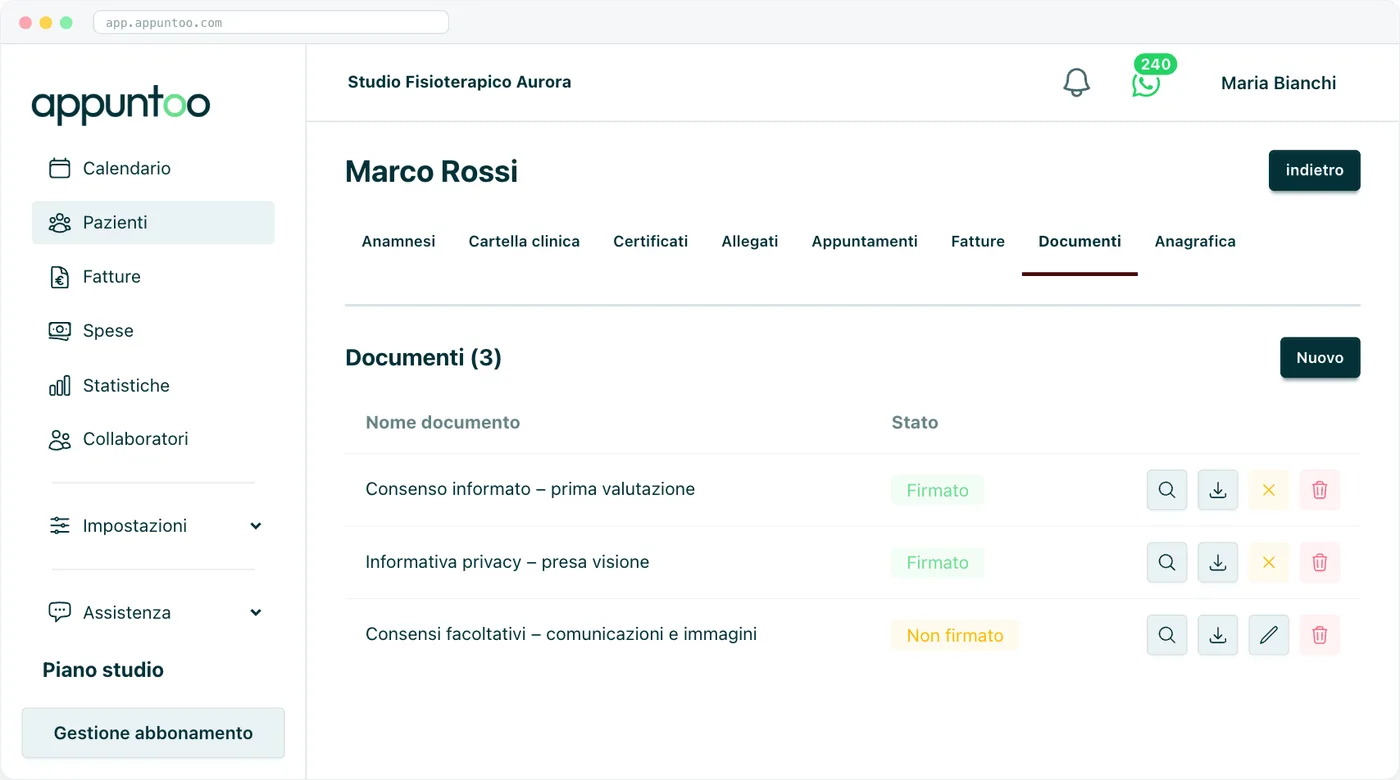
Task: Click Studio Fisioterapico Aurora title
Action: pyautogui.click(x=459, y=82)
